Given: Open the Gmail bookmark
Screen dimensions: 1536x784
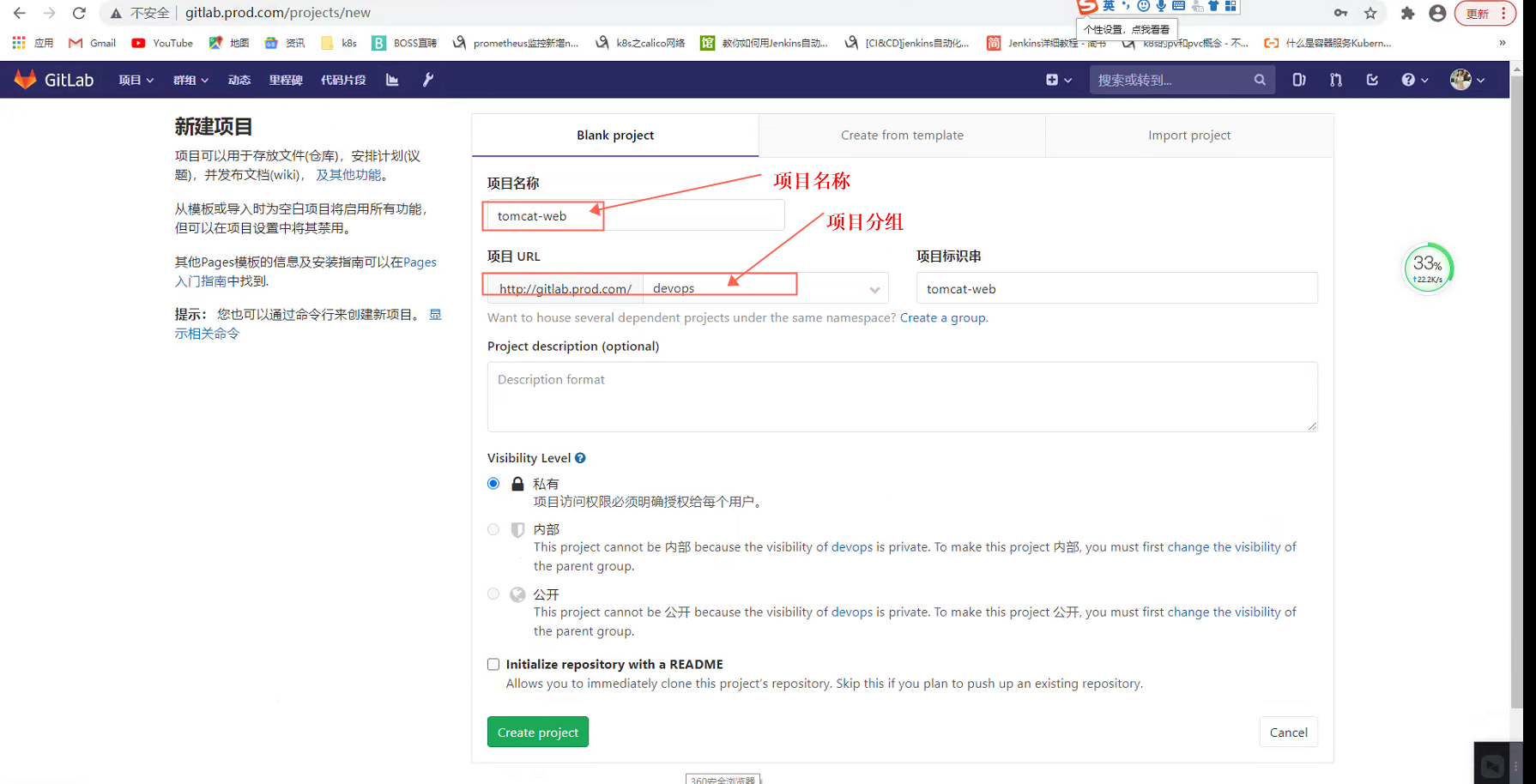Looking at the screenshot, I should [92, 43].
